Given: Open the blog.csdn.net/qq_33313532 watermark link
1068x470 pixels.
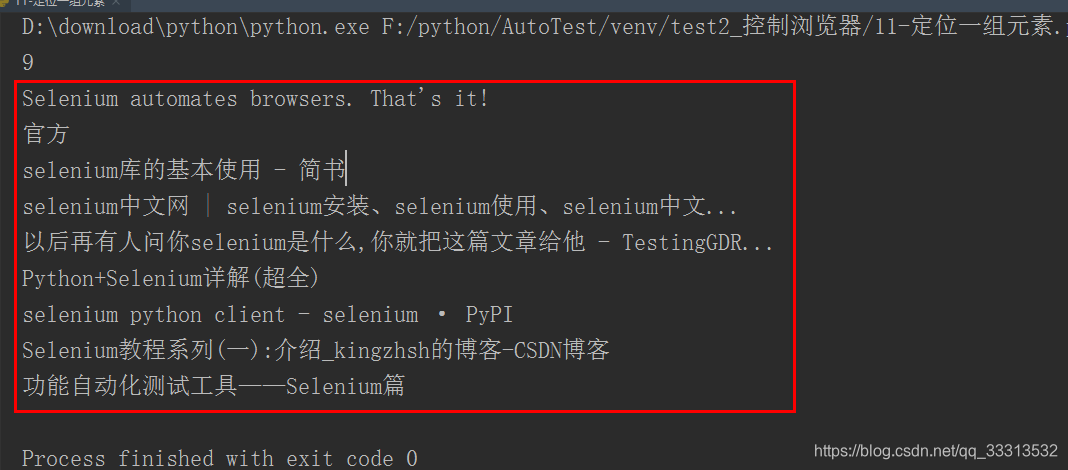Looking at the screenshot, I should click(x=936, y=450).
